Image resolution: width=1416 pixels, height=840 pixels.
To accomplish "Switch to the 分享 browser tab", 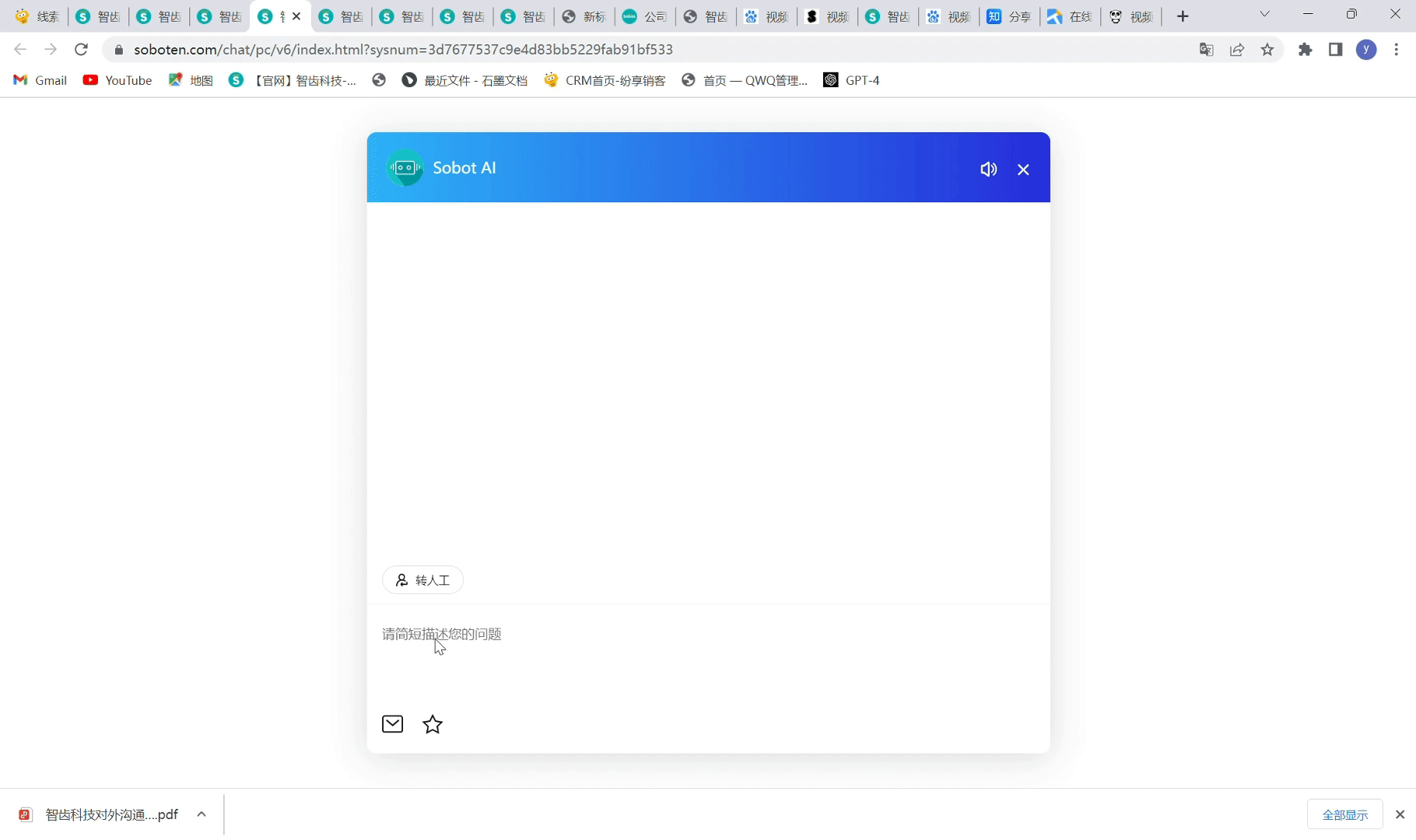I will pos(1009,16).
